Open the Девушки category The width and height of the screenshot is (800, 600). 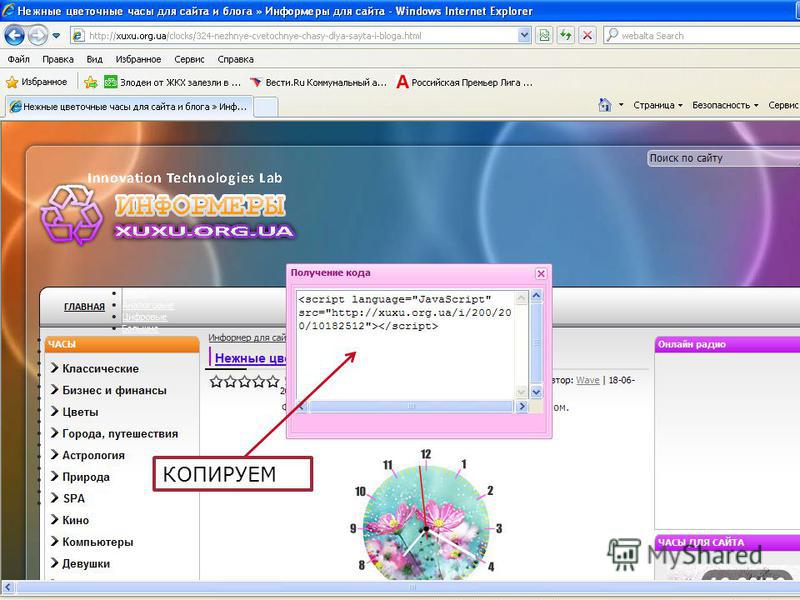pos(86,564)
